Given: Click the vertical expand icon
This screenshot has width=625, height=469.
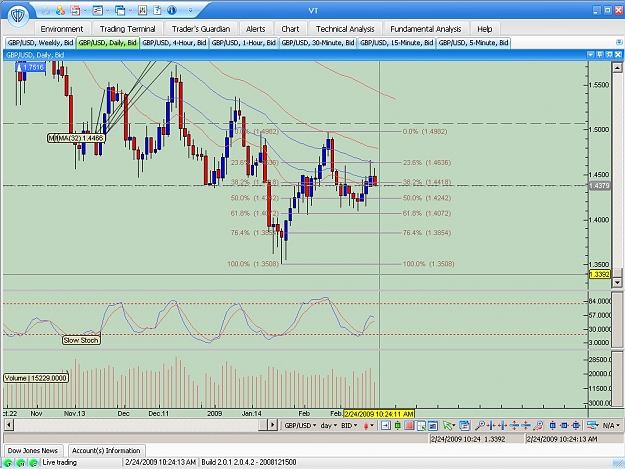Looking at the screenshot, I should tap(514, 426).
